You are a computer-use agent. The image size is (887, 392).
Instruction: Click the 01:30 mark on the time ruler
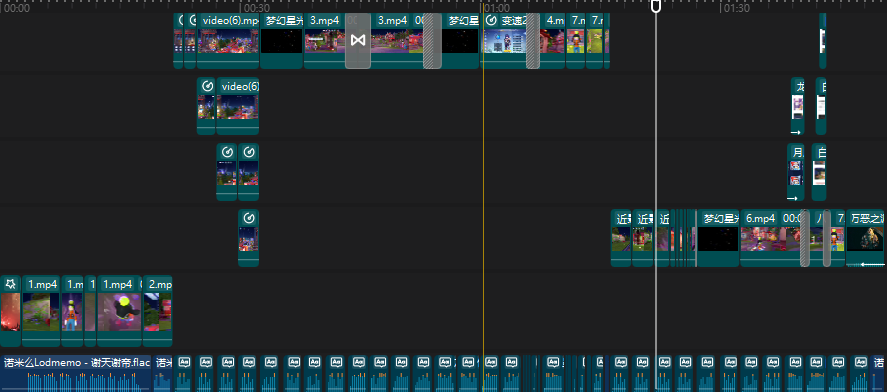point(736,8)
